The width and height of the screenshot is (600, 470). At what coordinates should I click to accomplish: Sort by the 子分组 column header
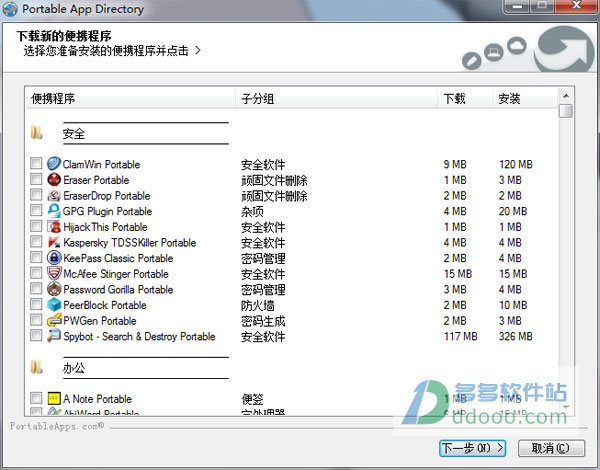tap(336, 98)
